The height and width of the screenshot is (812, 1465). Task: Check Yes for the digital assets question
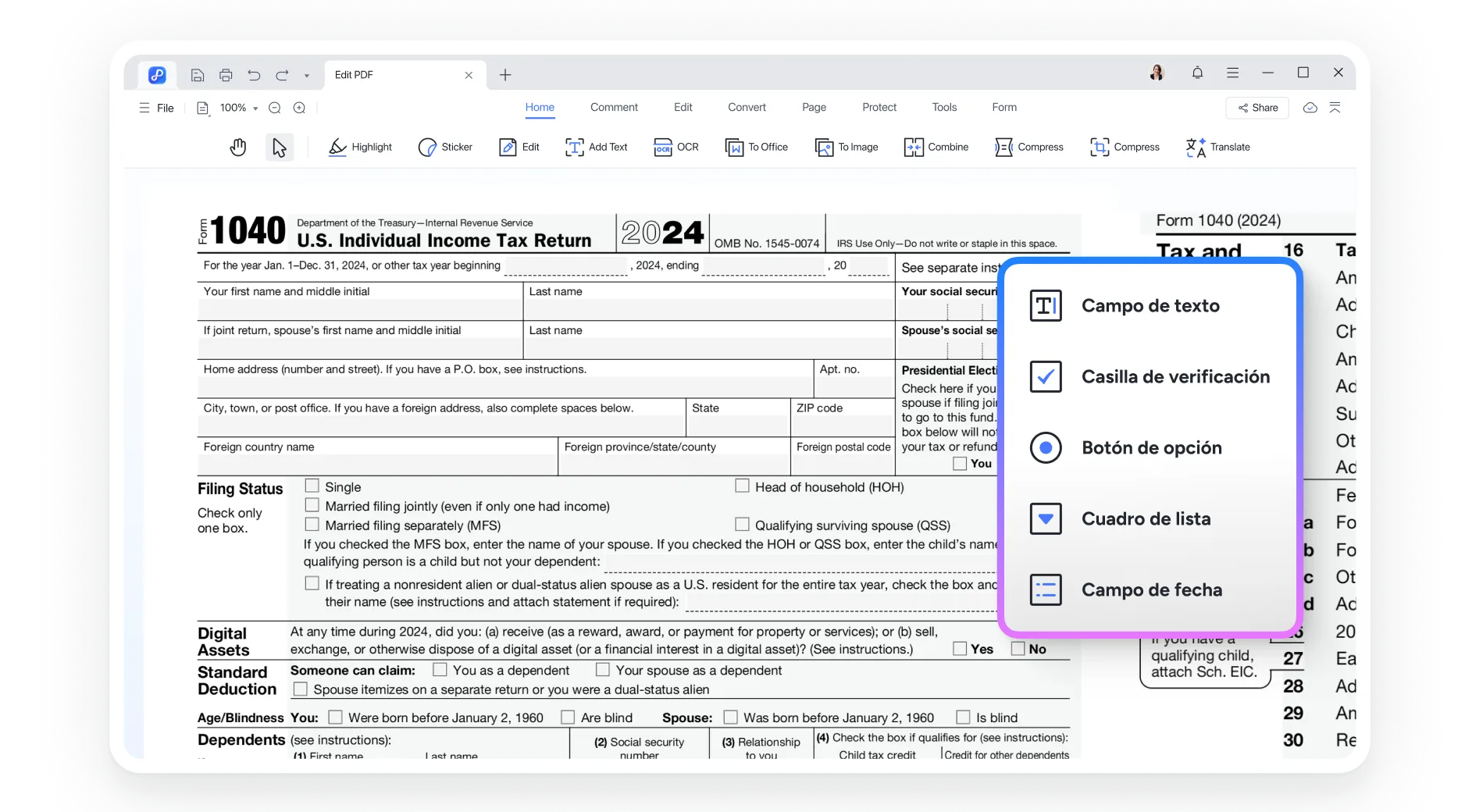[958, 648]
